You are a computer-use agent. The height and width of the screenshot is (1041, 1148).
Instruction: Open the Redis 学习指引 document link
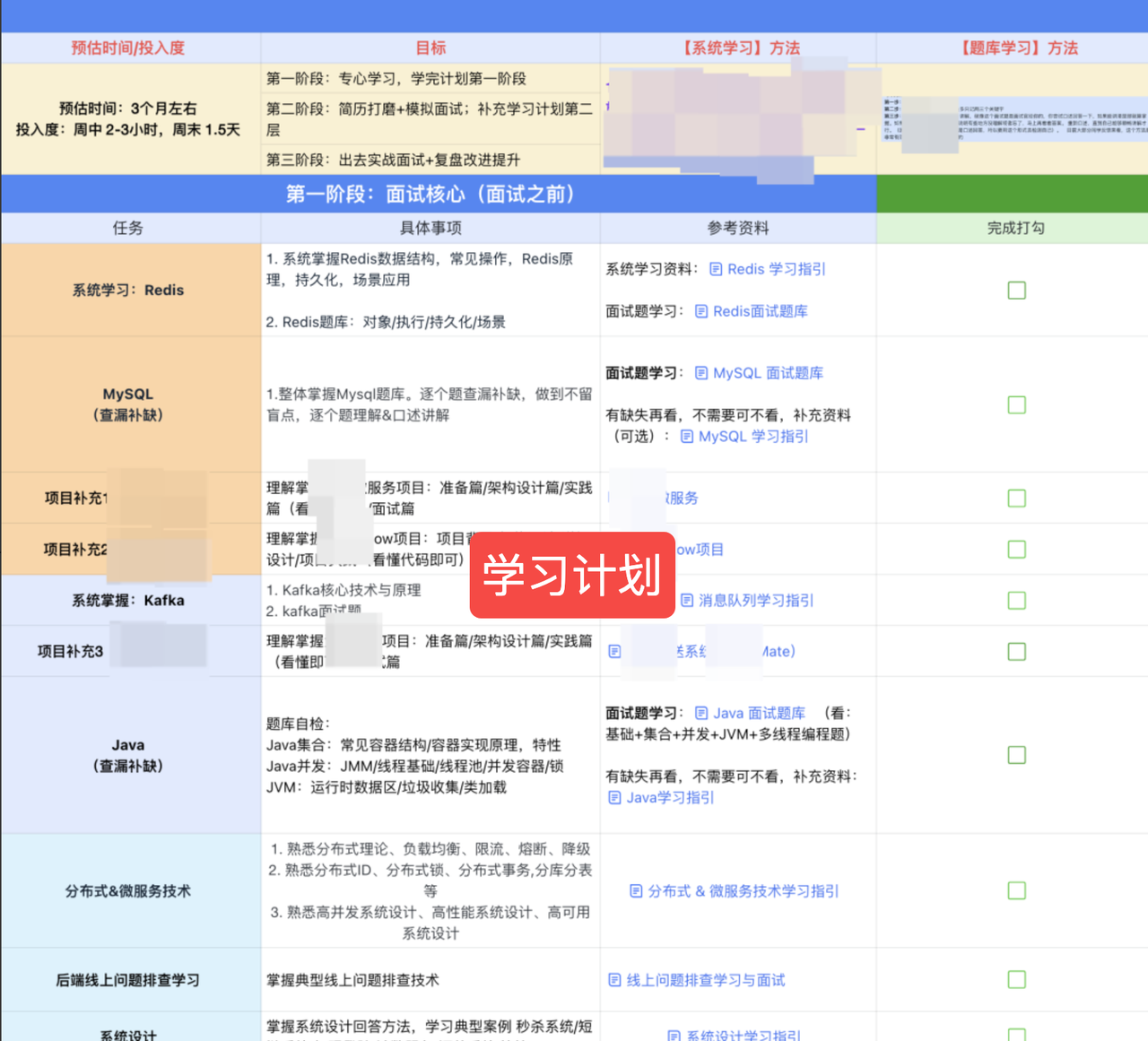[x=768, y=269]
